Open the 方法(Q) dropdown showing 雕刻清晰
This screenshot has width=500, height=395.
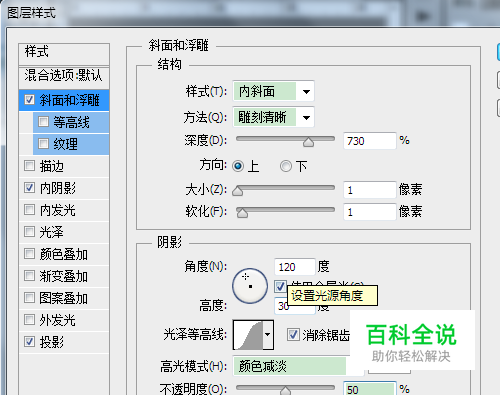pos(273,117)
